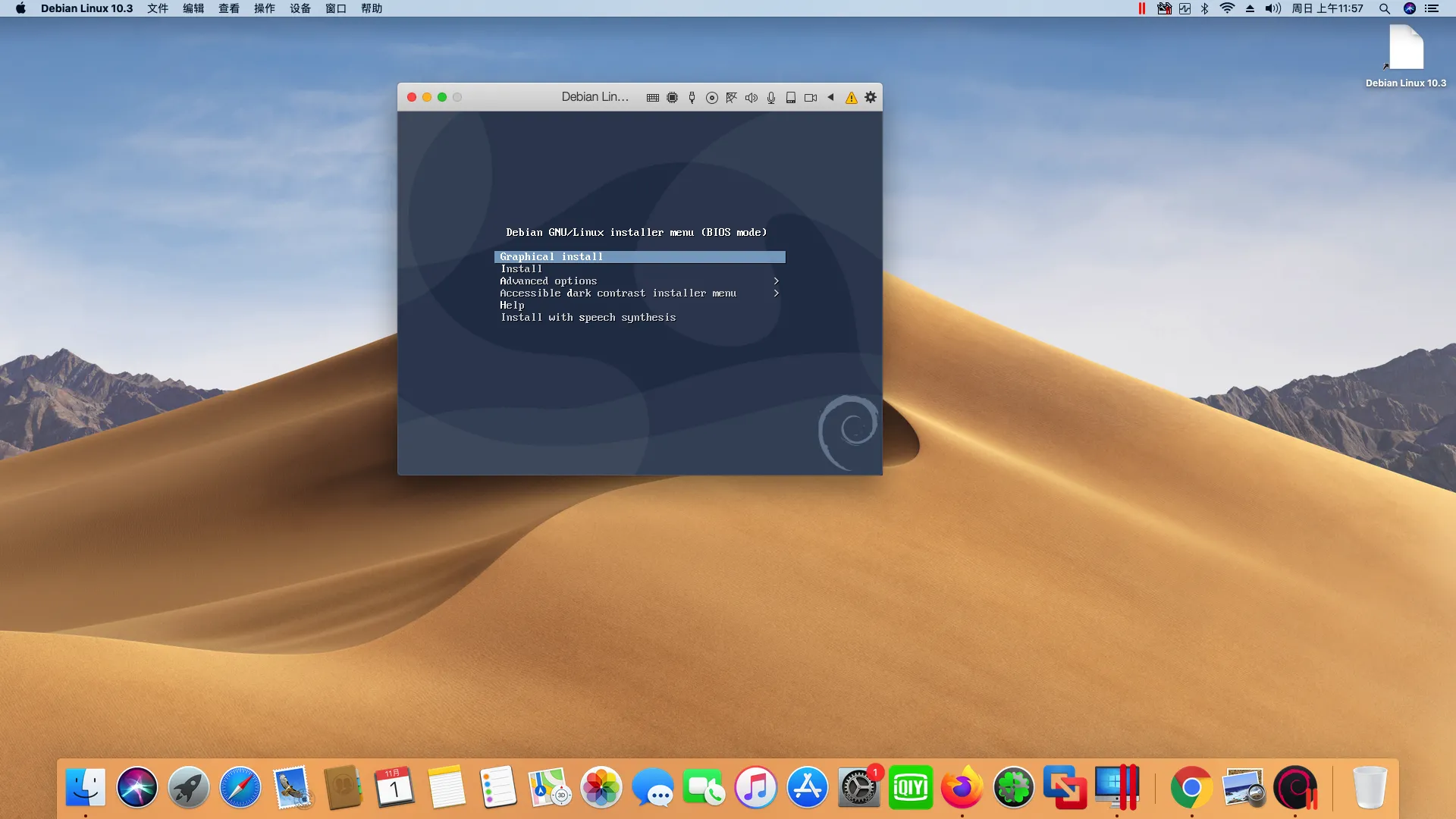
Task: Click the keyboard icon in VM toolbar
Action: pos(652,98)
